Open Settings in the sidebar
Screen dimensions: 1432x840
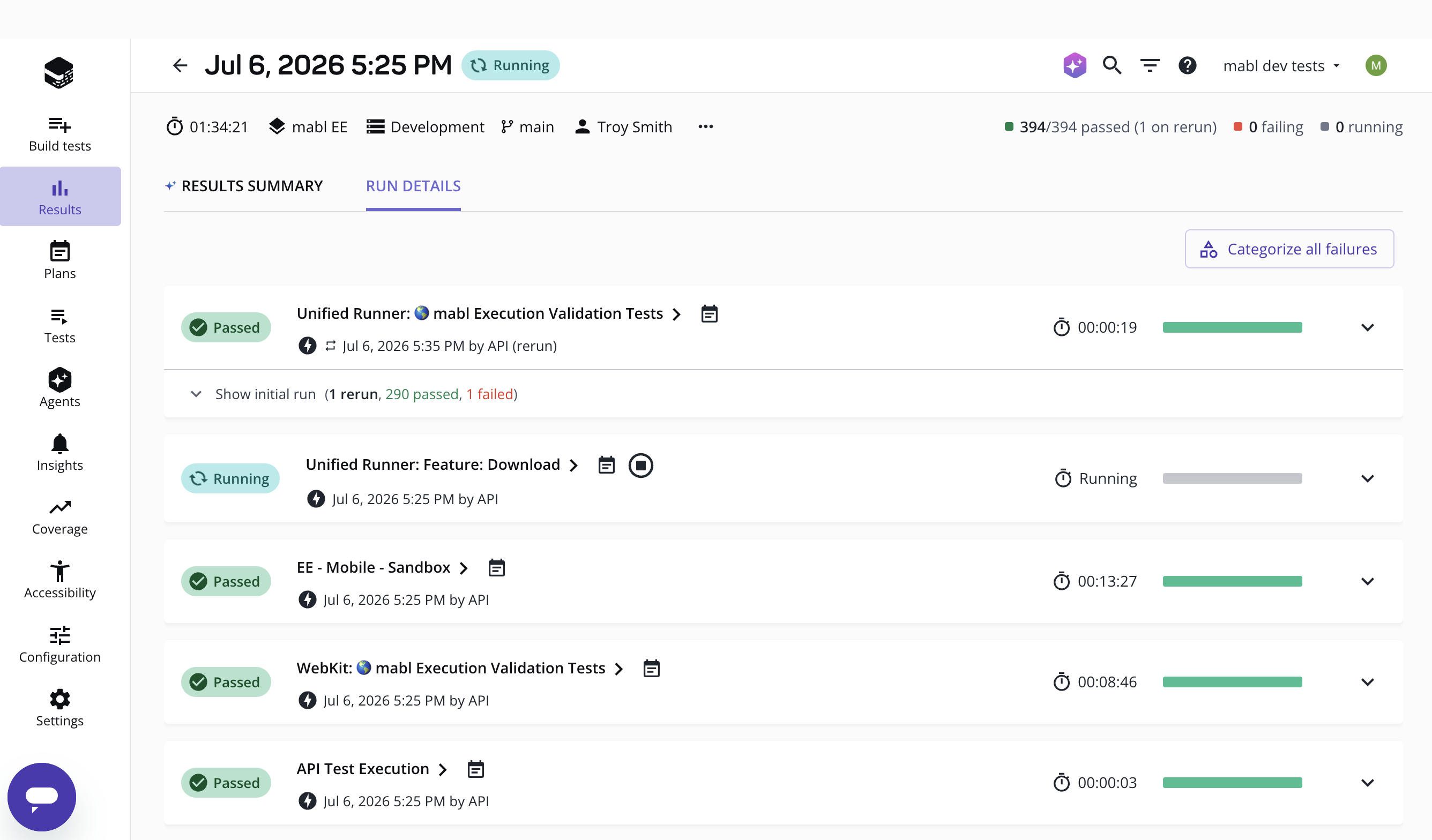coord(59,709)
